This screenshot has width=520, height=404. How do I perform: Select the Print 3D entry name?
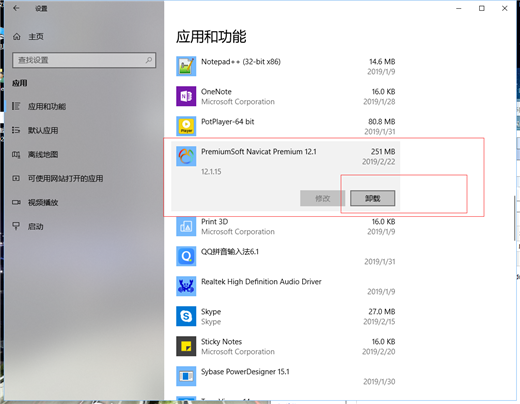click(215, 222)
